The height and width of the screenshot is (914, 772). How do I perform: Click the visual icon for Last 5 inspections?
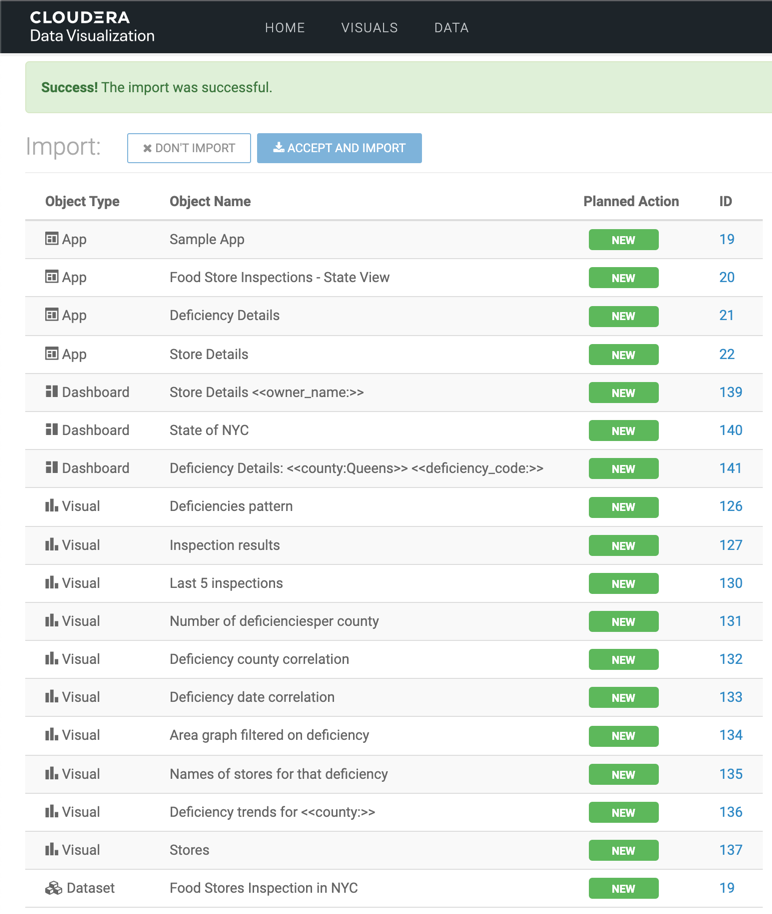click(52, 583)
